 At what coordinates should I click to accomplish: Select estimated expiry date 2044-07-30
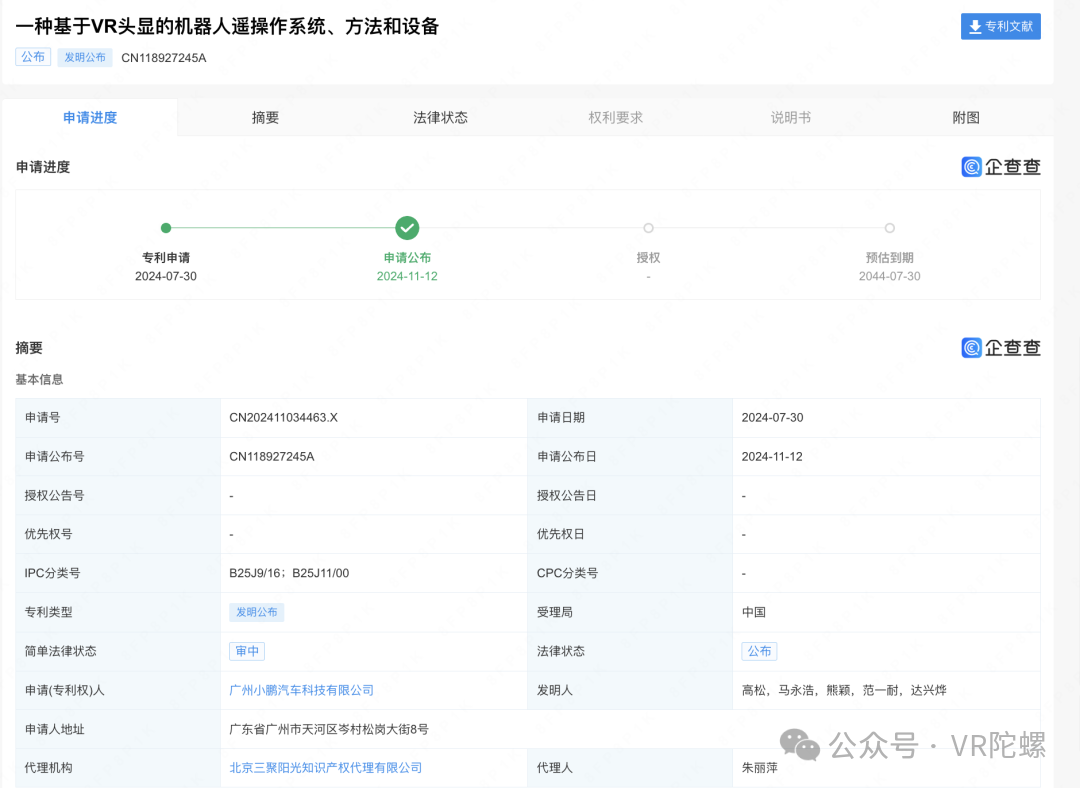[x=890, y=276]
